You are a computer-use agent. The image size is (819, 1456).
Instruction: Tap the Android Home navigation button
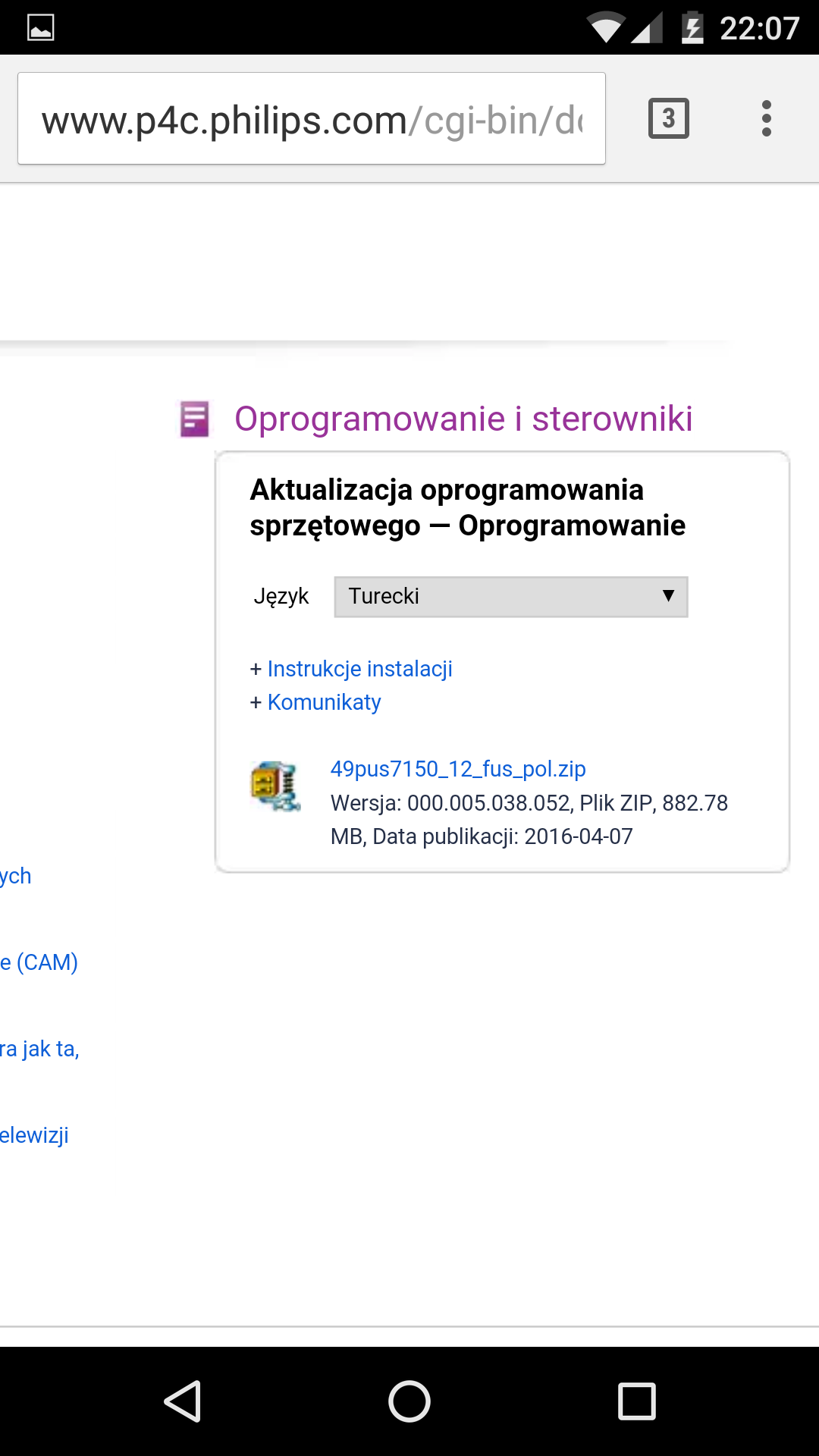[x=409, y=1401]
